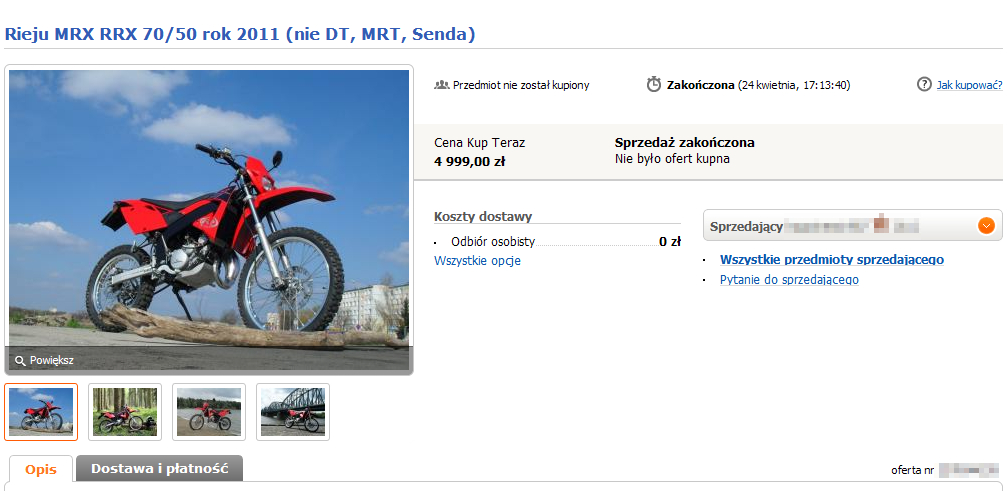Select the fourth thumbnail with the bridge
The width and height of the screenshot is (1007, 491).
293,411
